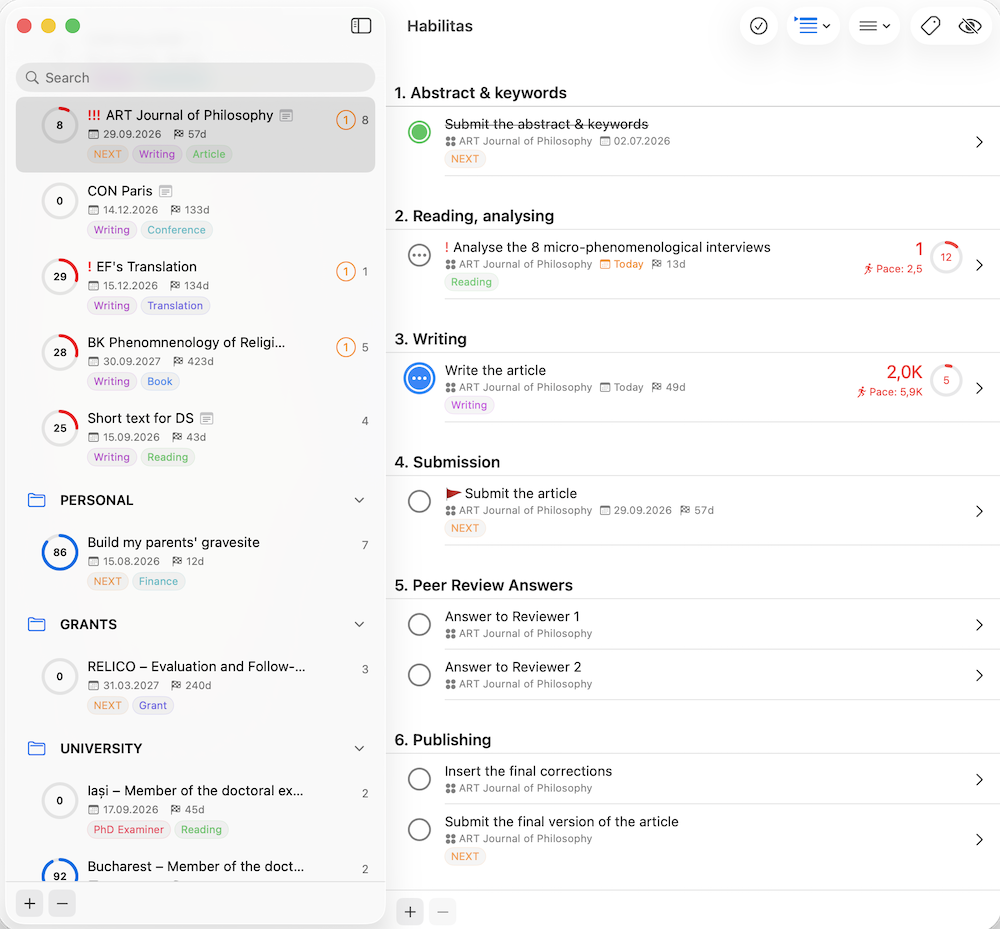Add a task with plus button in task pane

pos(410,912)
